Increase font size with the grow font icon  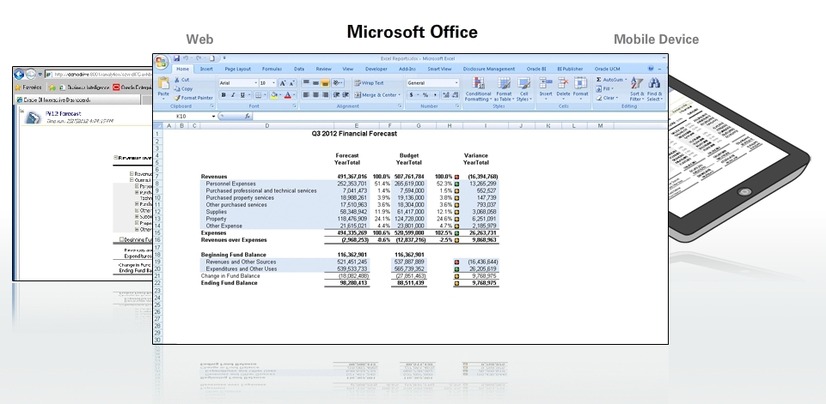pyautogui.click(x=282, y=83)
